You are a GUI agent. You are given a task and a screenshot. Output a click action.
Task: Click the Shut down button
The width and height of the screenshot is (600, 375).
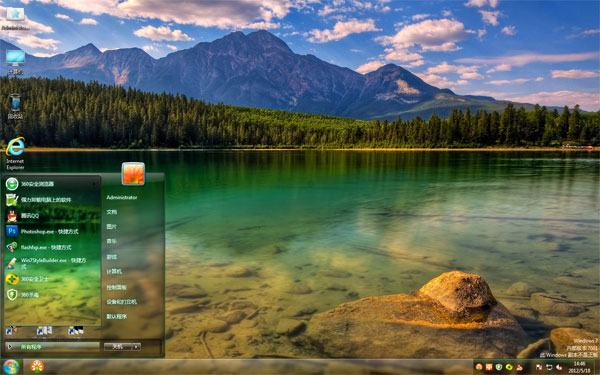tap(118, 347)
